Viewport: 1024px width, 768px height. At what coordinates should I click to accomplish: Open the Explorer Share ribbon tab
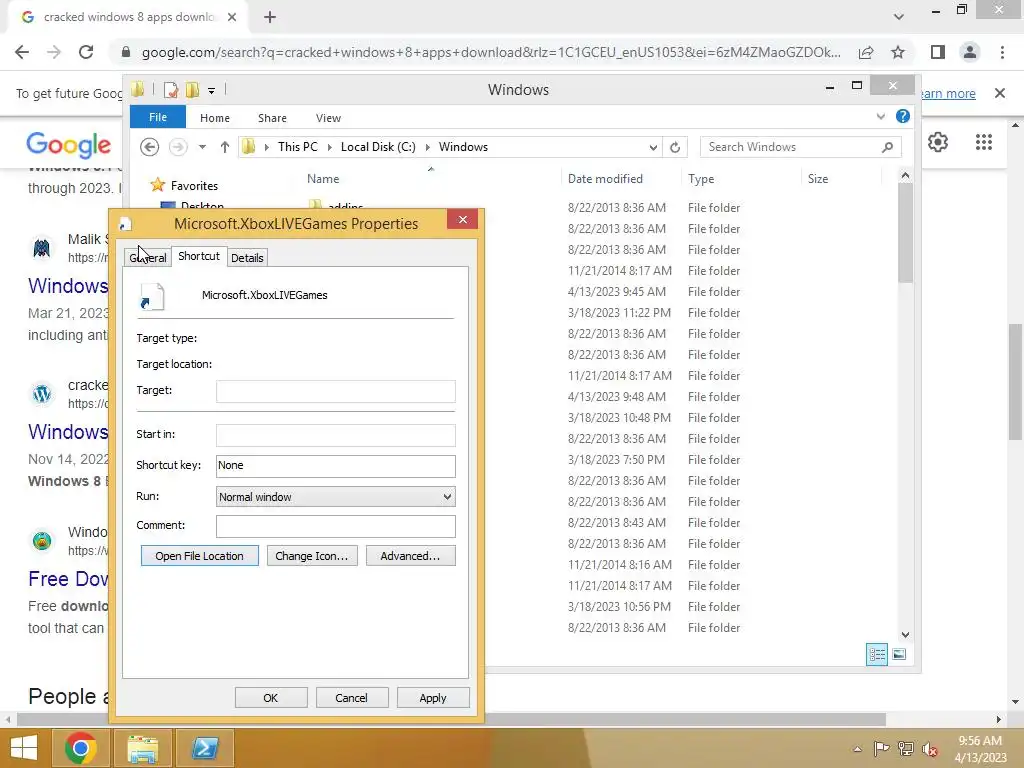pos(272,118)
